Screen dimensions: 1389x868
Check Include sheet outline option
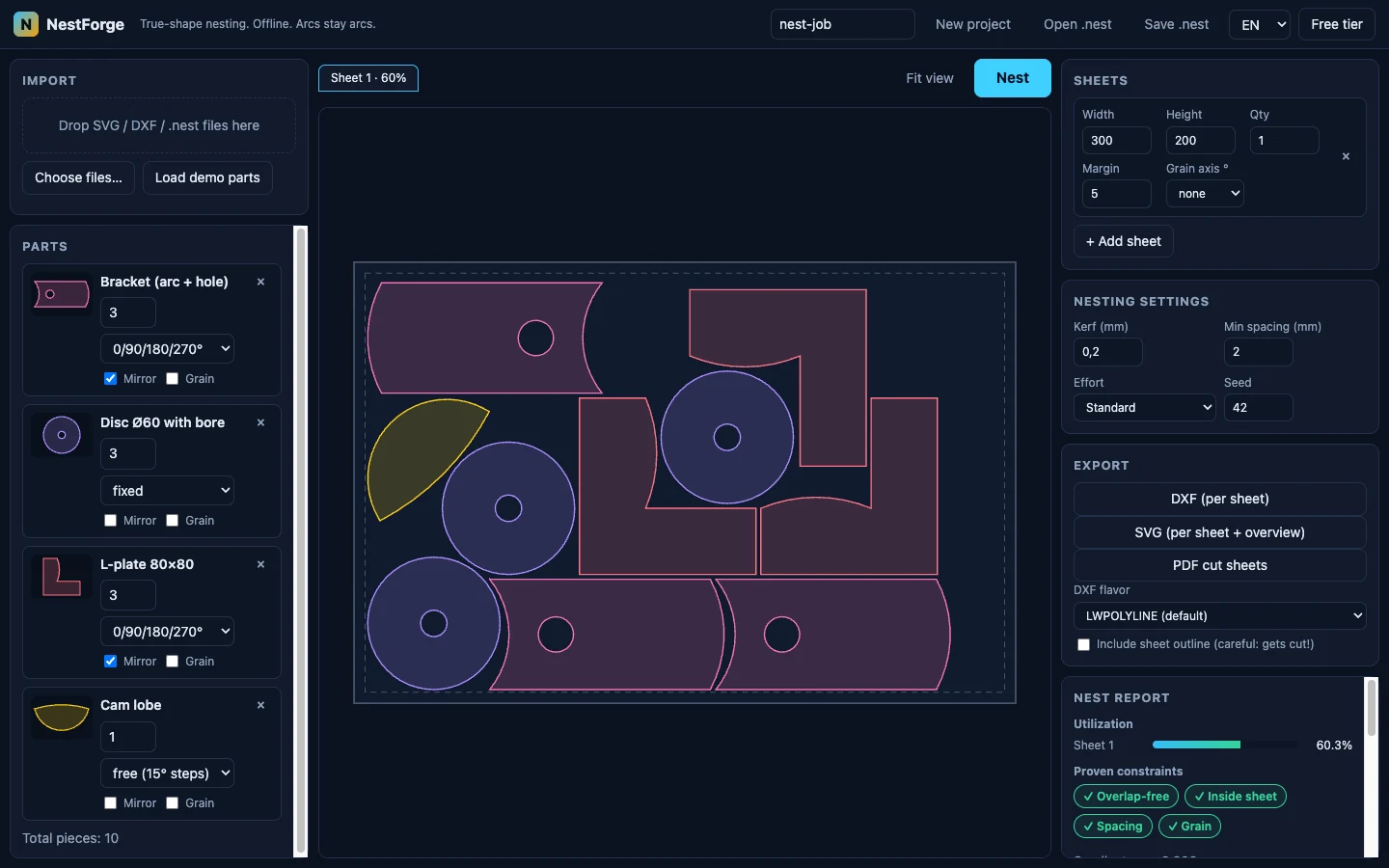1083,644
